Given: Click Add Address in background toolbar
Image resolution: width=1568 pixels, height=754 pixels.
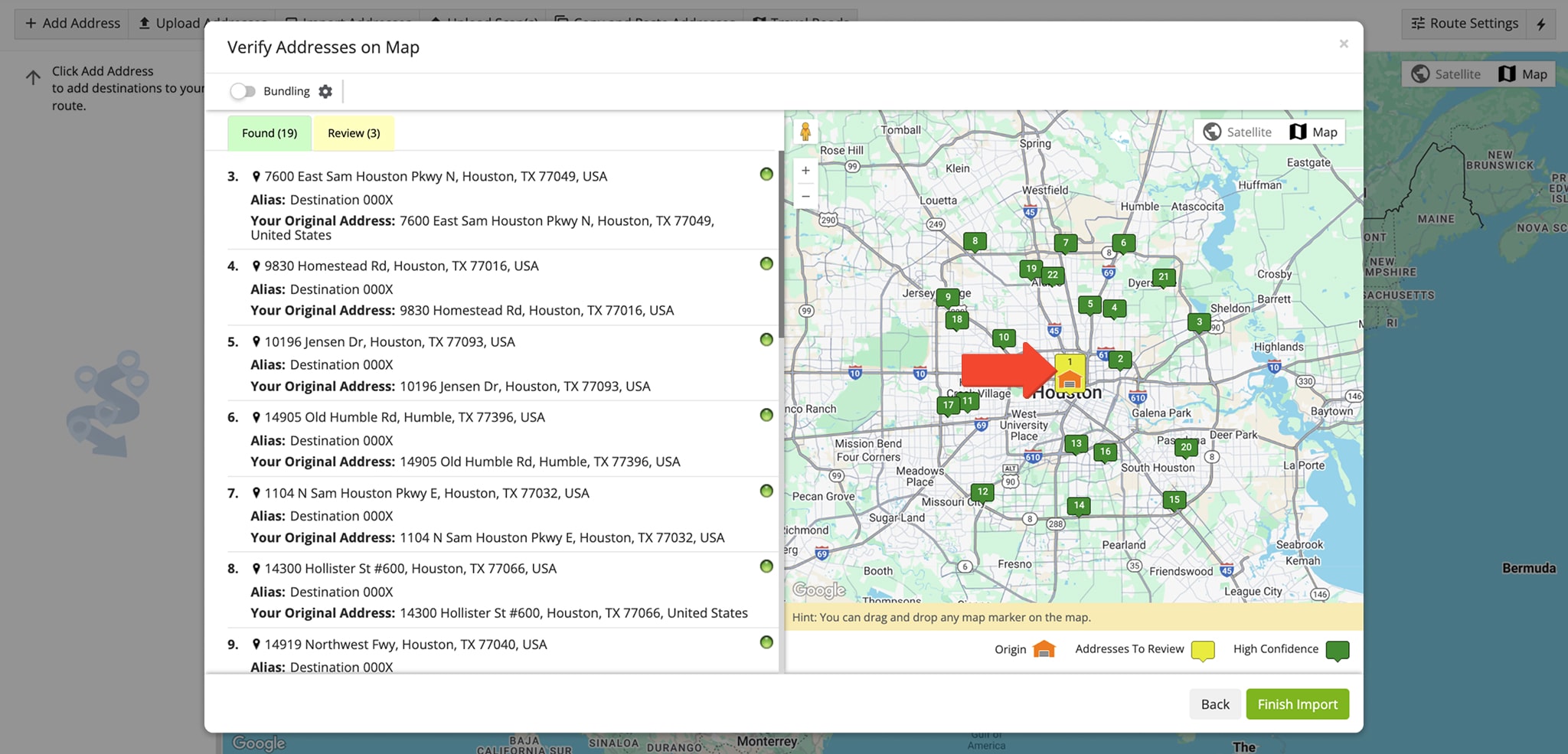Looking at the screenshot, I should coord(73,23).
